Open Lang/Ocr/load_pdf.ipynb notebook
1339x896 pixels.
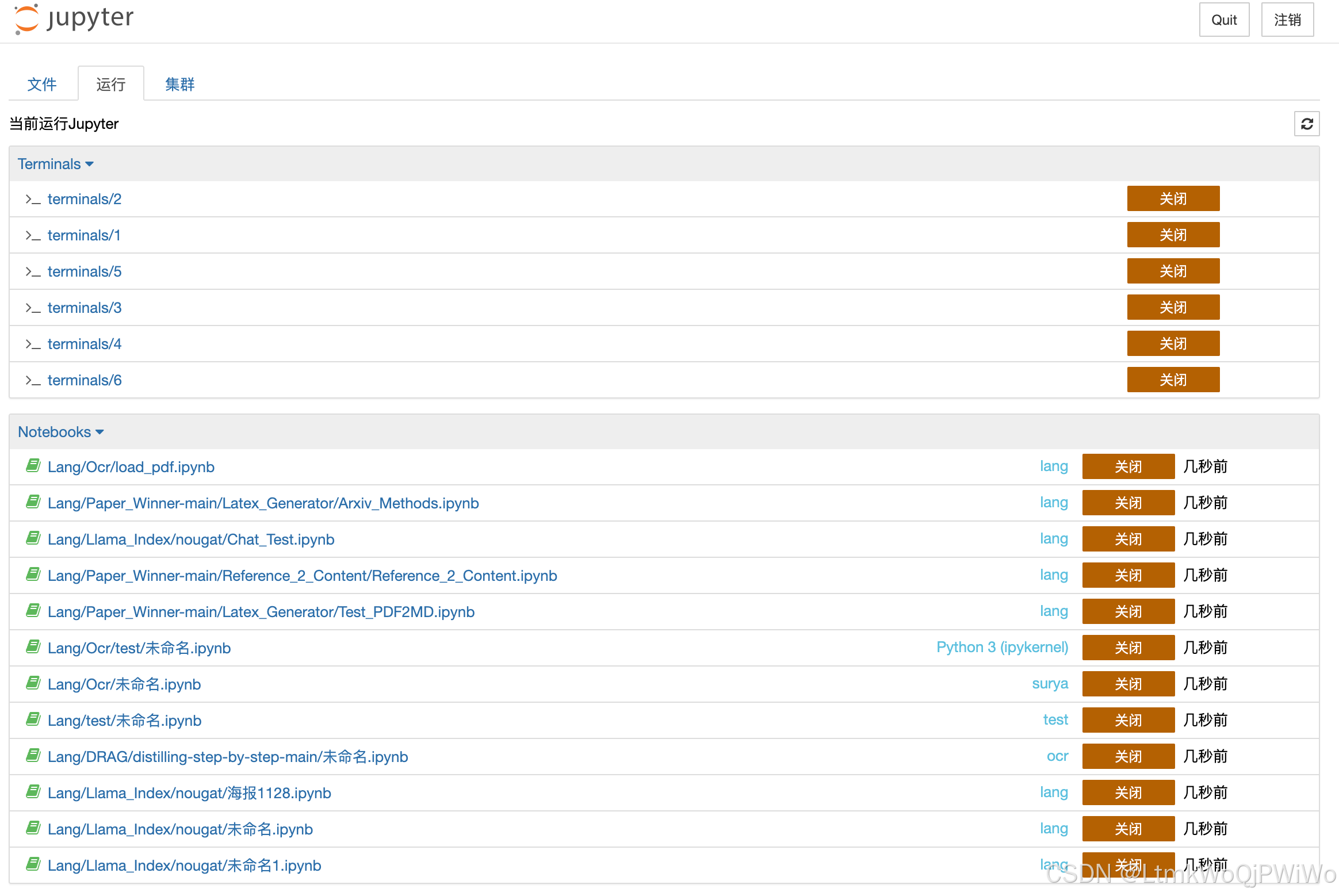coord(131,466)
